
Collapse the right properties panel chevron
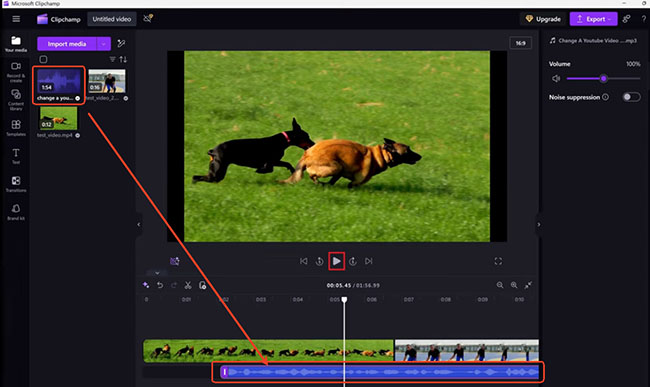pos(538,225)
